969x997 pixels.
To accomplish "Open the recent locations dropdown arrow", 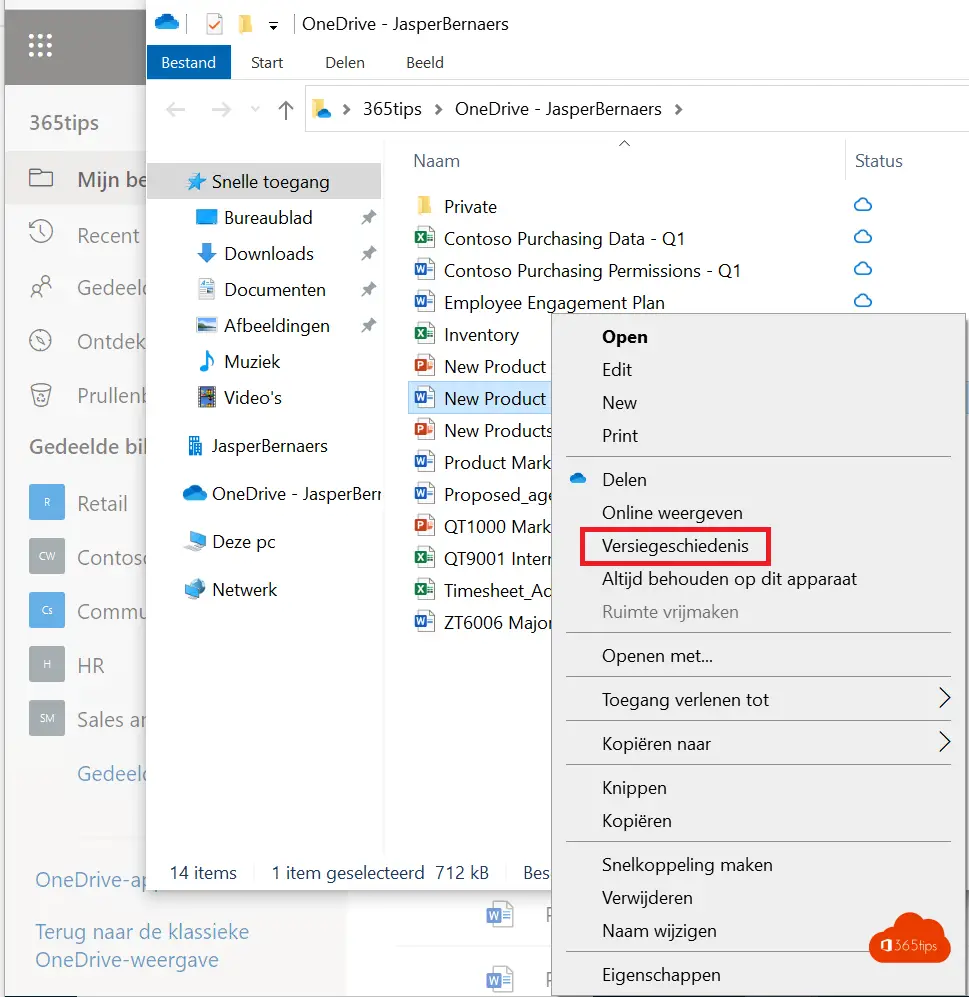I will tap(255, 109).
